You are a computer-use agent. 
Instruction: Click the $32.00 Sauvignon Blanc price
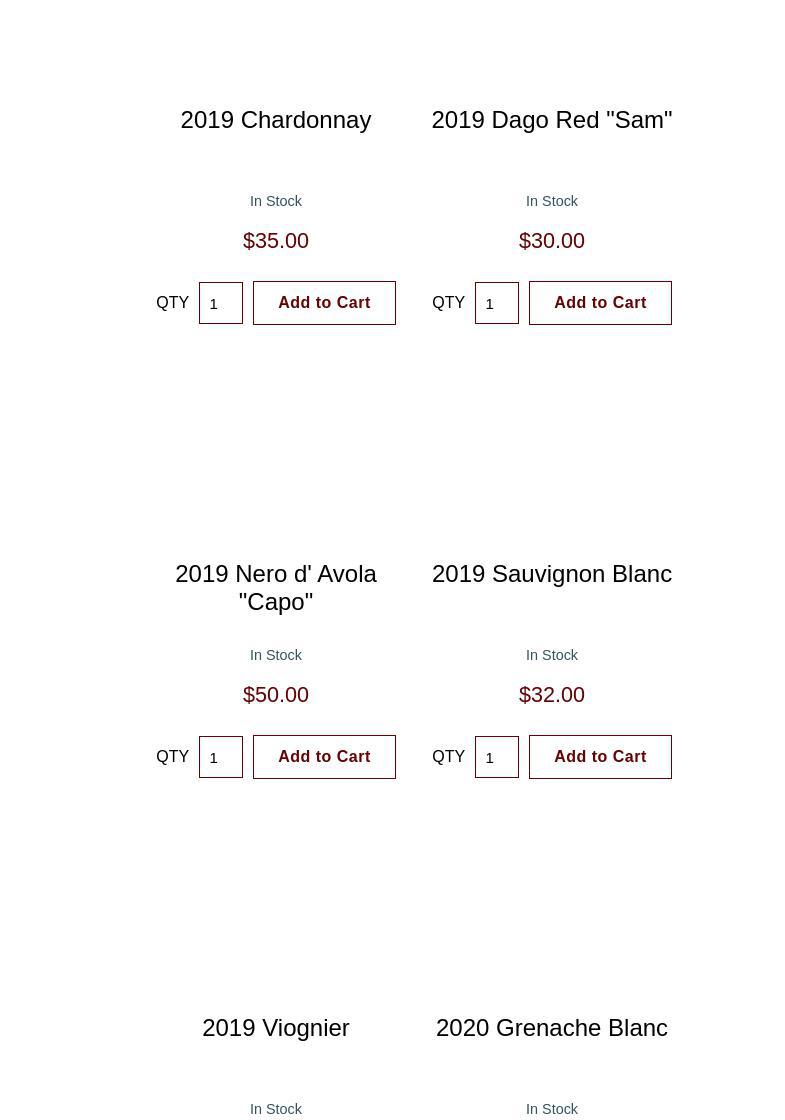click(x=552, y=695)
